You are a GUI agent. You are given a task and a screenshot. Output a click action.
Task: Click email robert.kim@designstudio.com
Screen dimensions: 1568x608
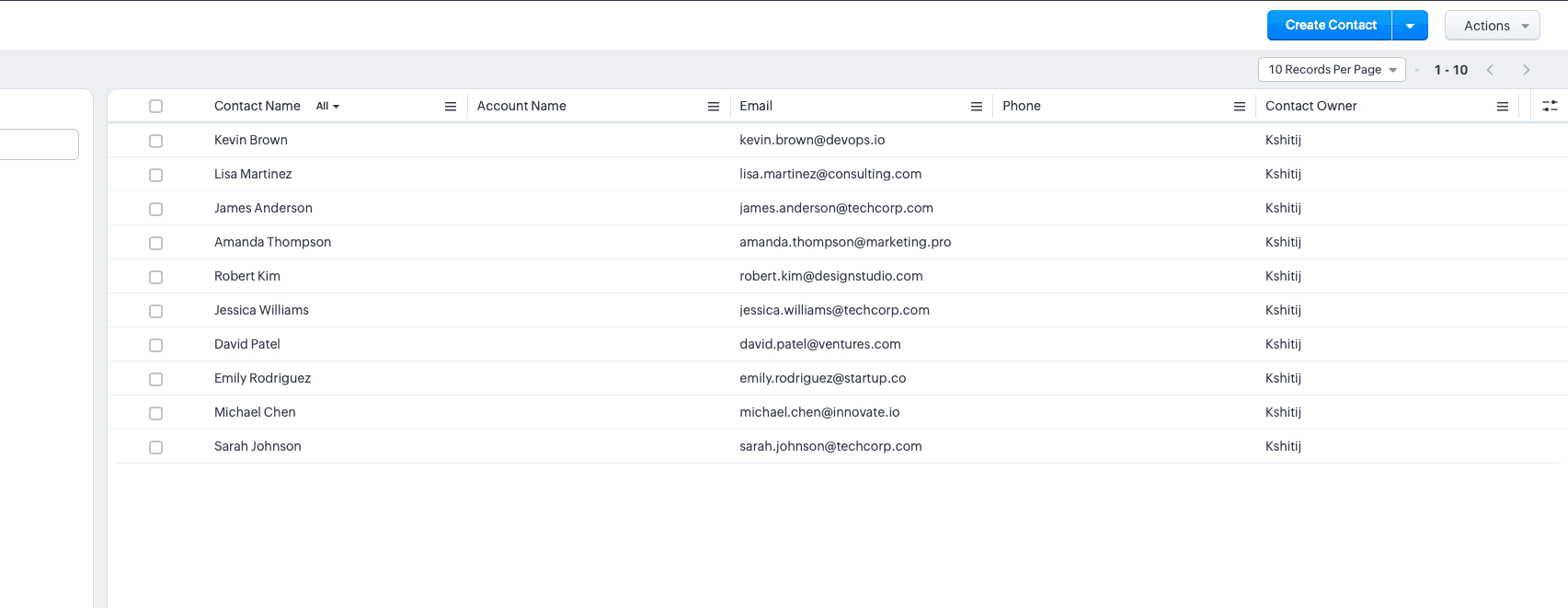tap(831, 276)
